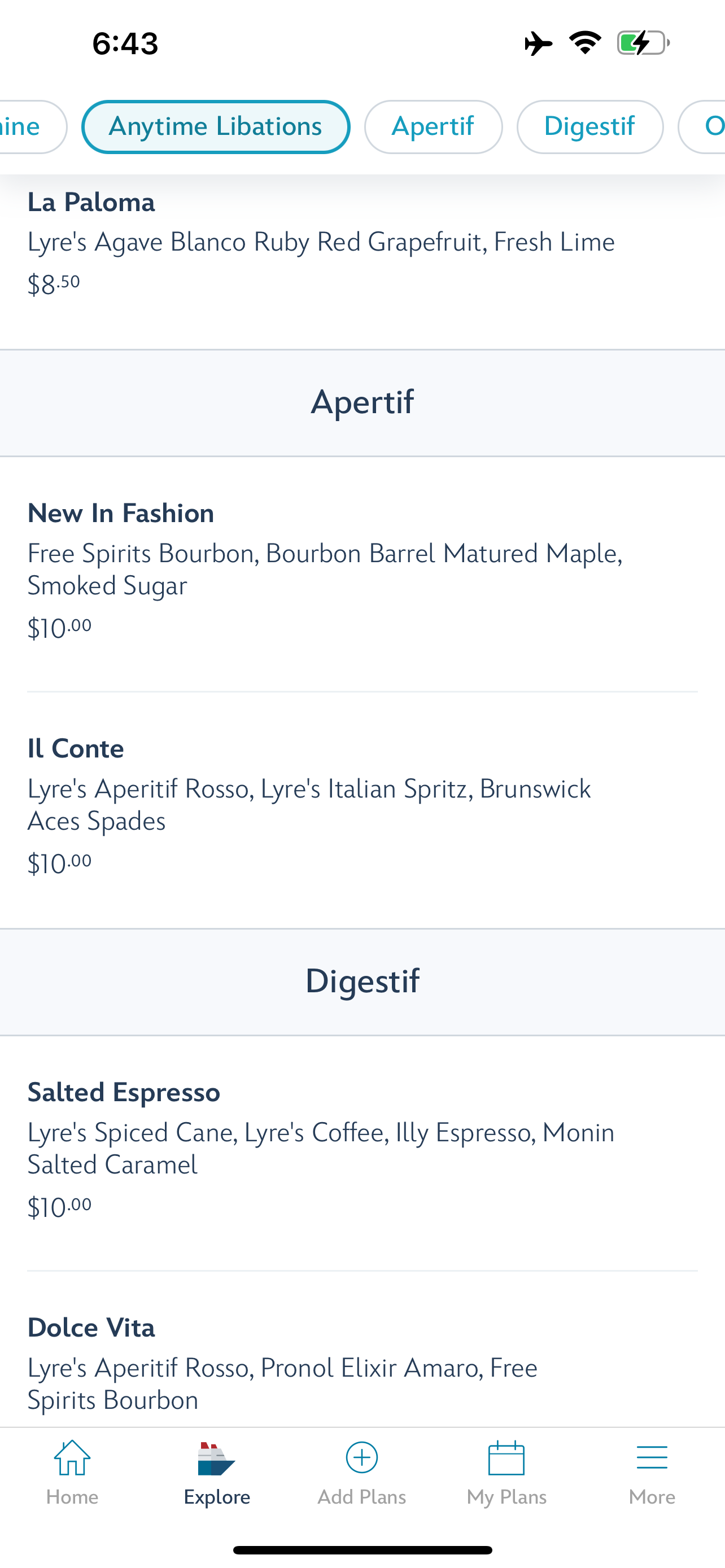This screenshot has height=1568, width=725.
Task: Open the More hamburger menu icon
Action: pos(652,1458)
